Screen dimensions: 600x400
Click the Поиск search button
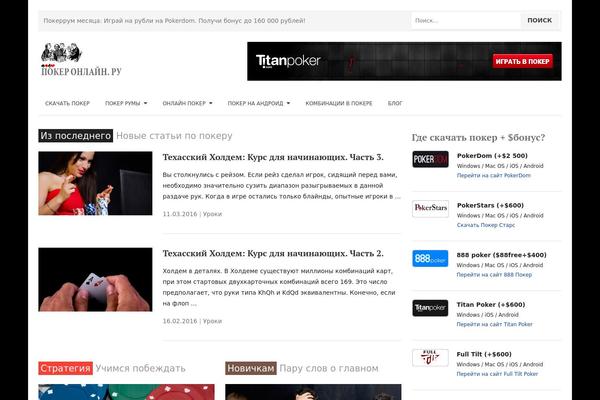pyautogui.click(x=540, y=20)
